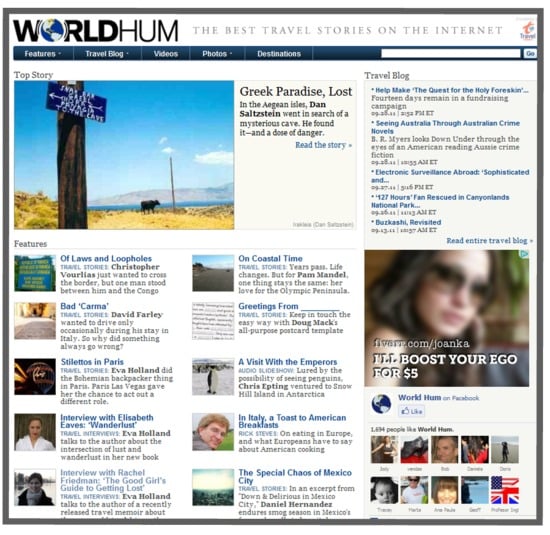Click the Elisabeth Eaves portrait thumbnail
The height and width of the screenshot is (535, 550).
pos(35,432)
